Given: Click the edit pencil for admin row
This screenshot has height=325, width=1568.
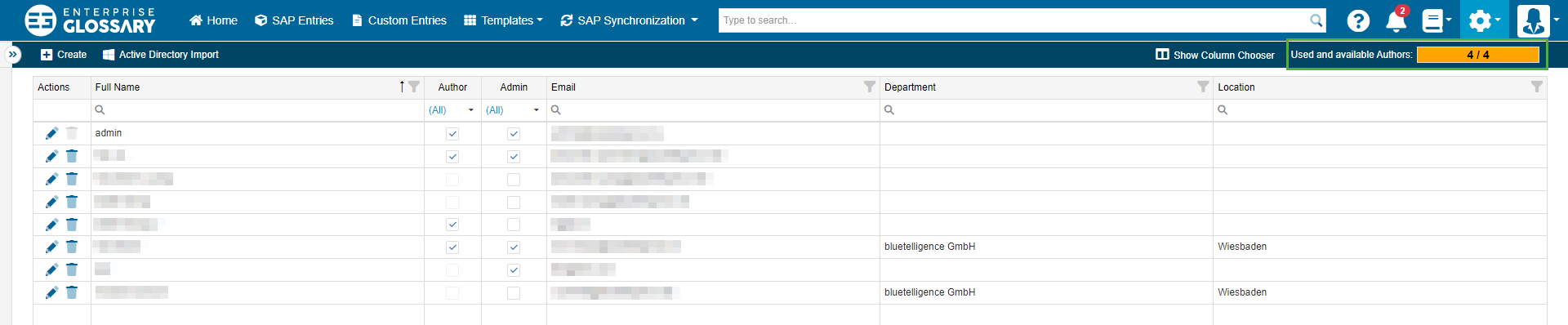Looking at the screenshot, I should 51,133.
